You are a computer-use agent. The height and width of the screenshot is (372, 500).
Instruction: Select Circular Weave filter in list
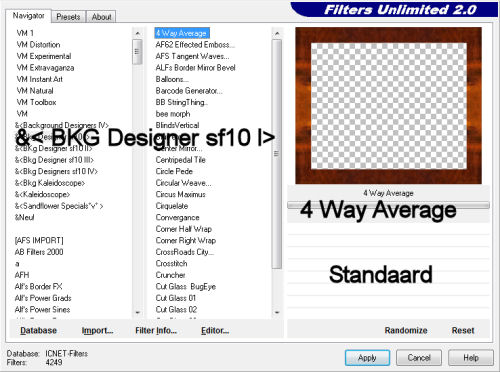coord(183,183)
